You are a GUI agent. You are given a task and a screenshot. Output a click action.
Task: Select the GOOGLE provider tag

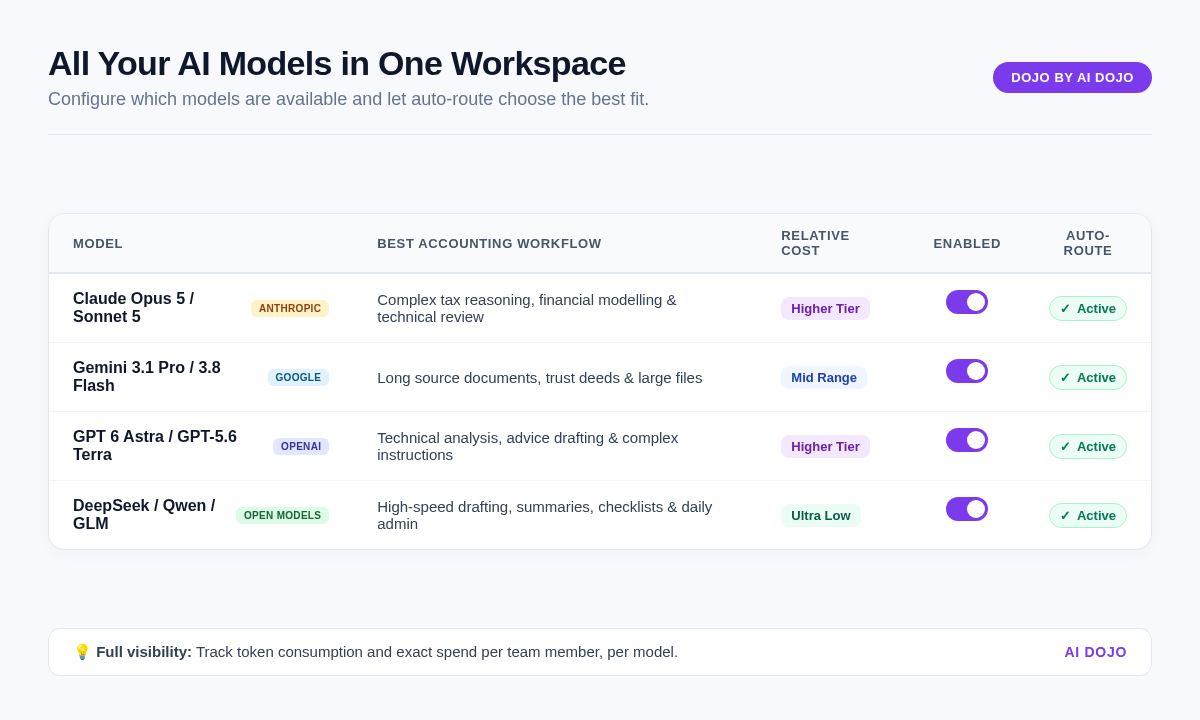[298, 377]
